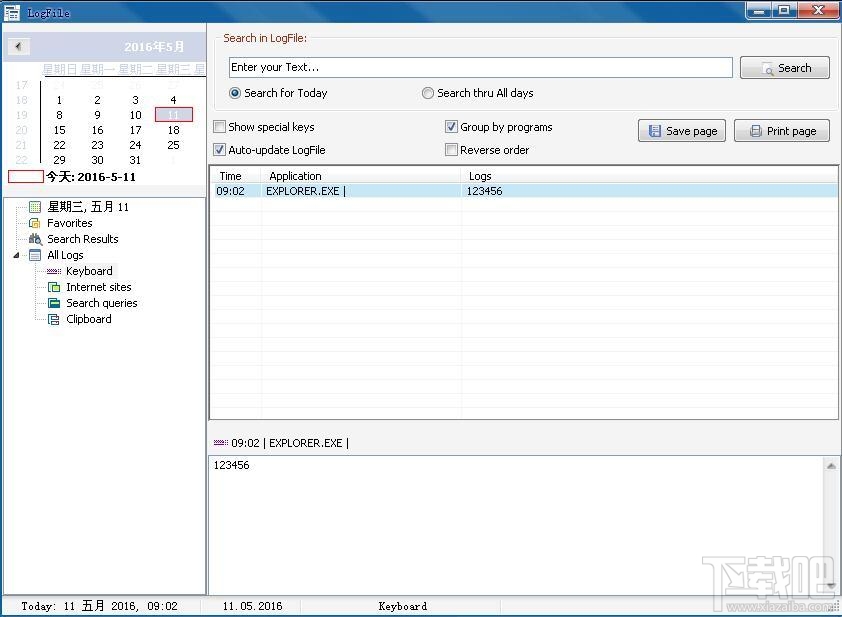
Task: Open the Clipboard log icon
Action: 54,319
